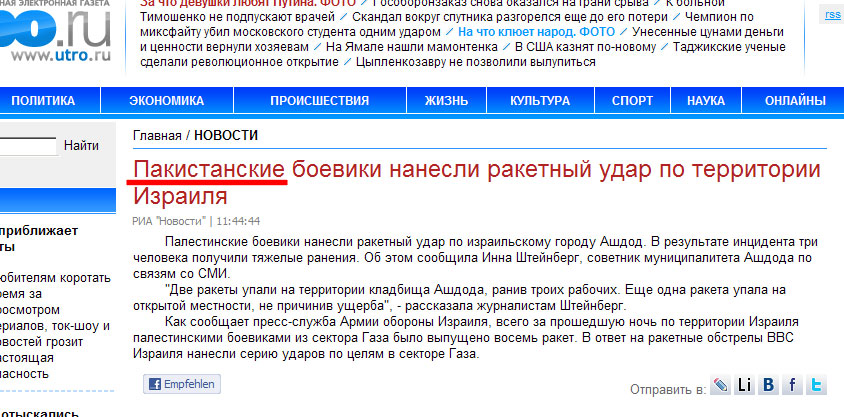This screenshot has height=417, width=844.
Task: Open the КУЛЬТУРА section
Action: tap(540, 101)
